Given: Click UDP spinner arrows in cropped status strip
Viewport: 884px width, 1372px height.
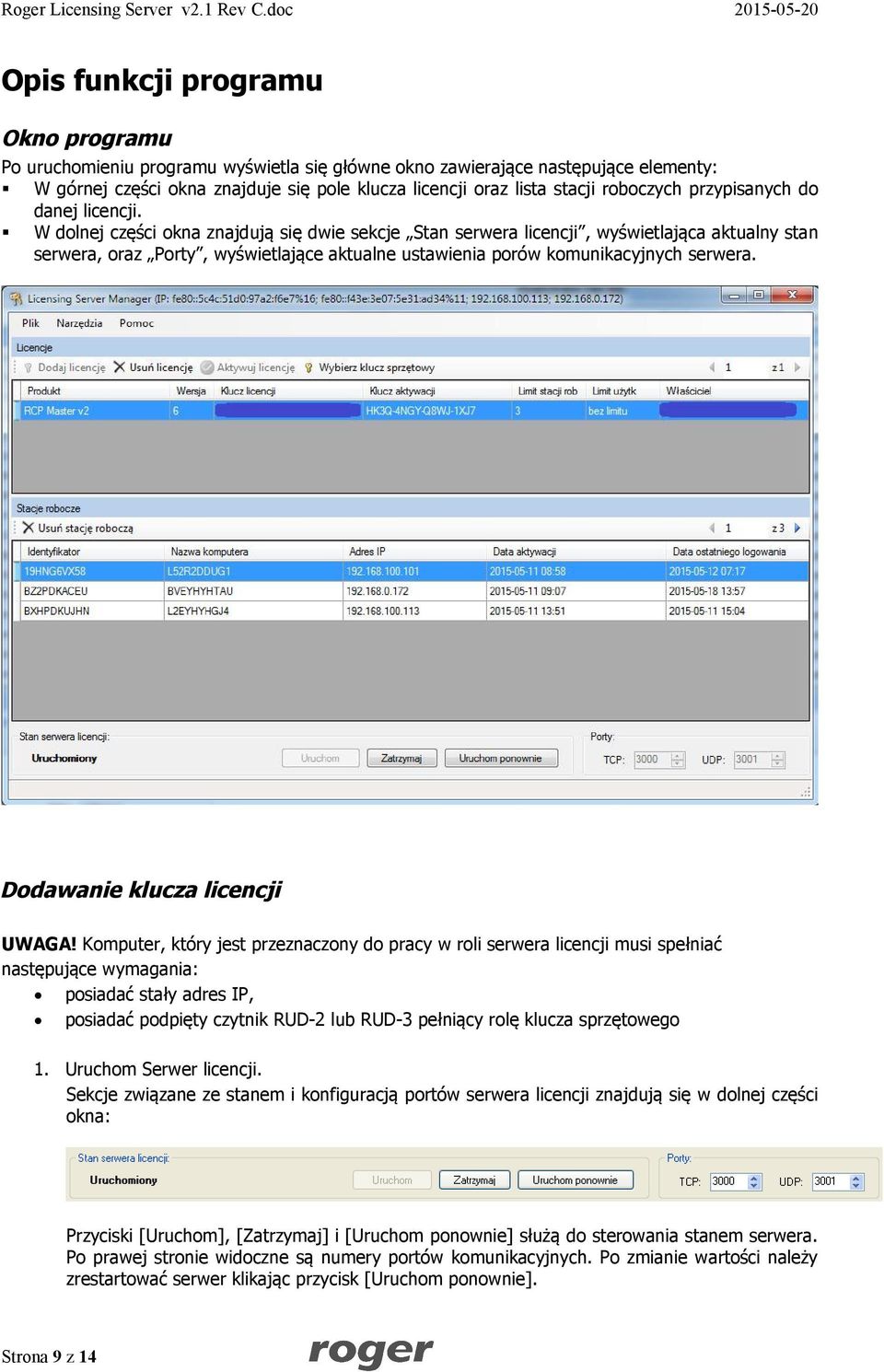Looking at the screenshot, I should 856,1181.
